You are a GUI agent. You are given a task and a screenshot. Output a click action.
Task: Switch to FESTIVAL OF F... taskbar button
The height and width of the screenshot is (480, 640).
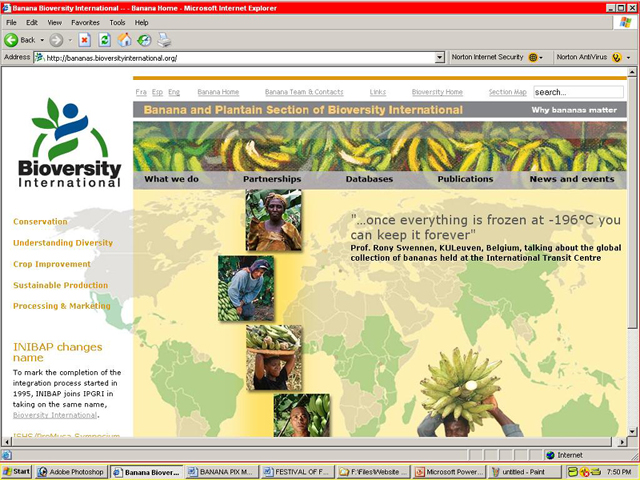(x=297, y=472)
